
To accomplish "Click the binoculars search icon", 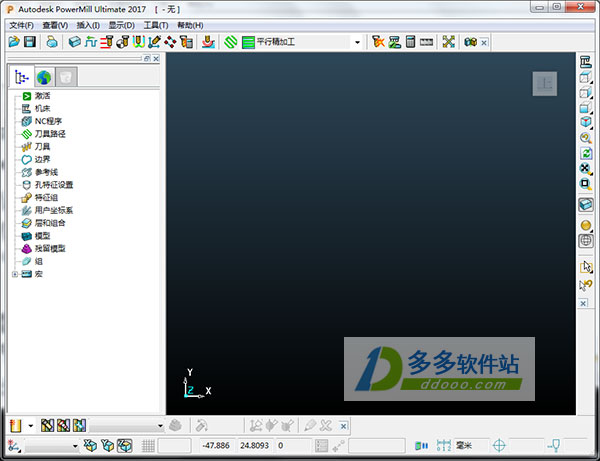I will click(470, 42).
